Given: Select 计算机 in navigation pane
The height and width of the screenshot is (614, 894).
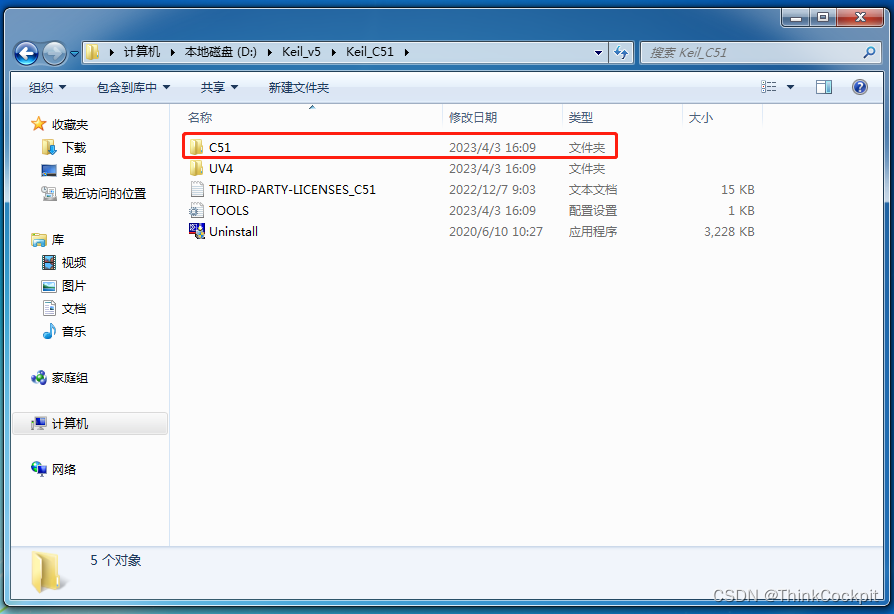Looking at the screenshot, I should click(90, 424).
